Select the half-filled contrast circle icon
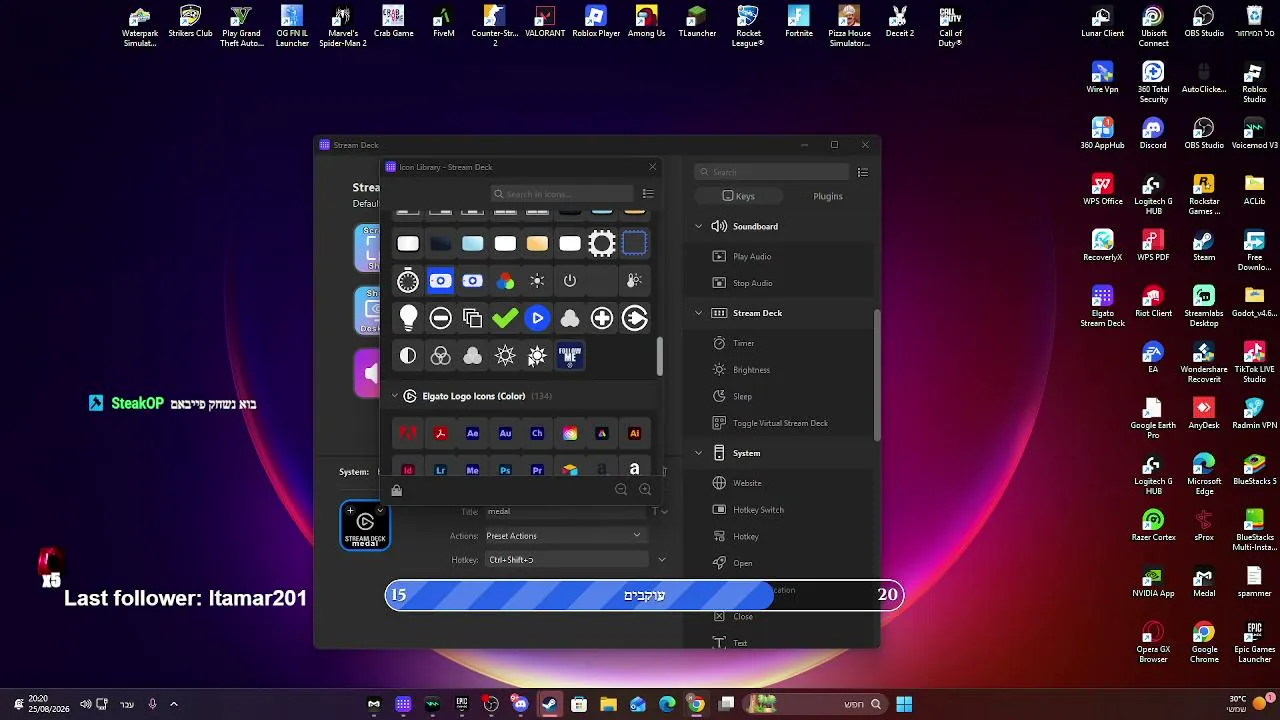This screenshot has height=720, width=1280. (x=408, y=355)
